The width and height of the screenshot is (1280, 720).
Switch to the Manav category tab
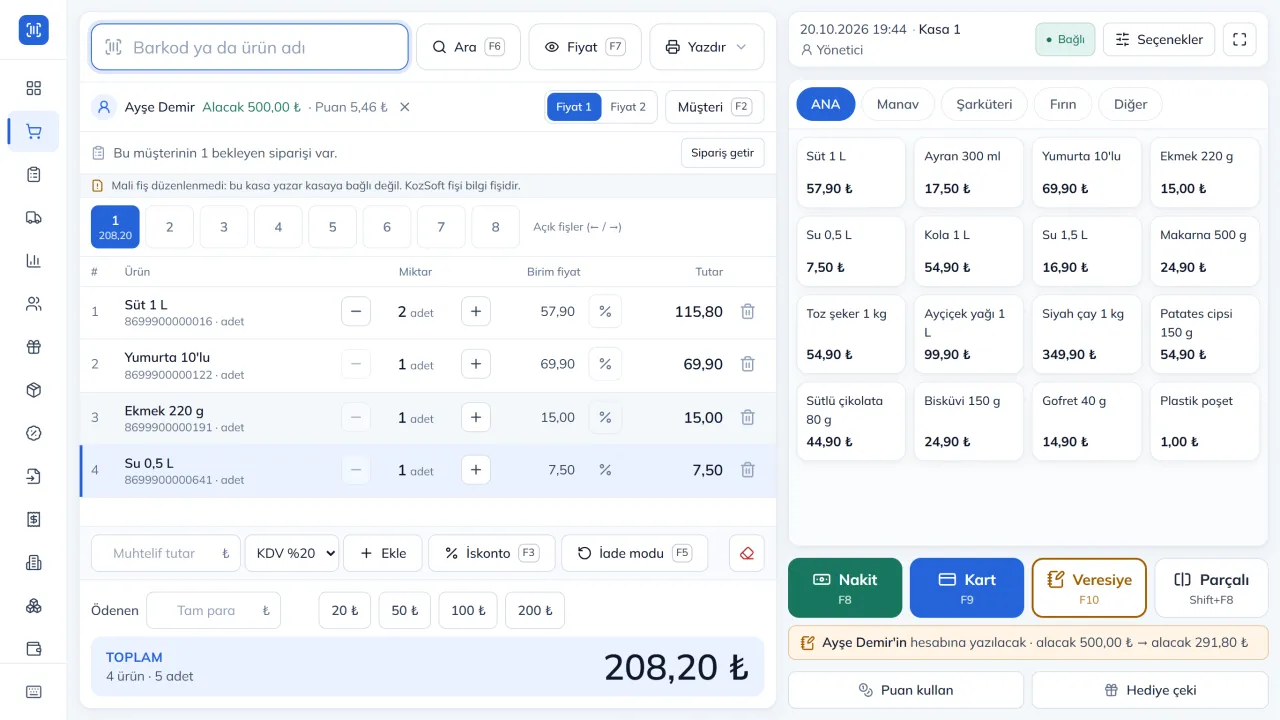click(x=898, y=104)
